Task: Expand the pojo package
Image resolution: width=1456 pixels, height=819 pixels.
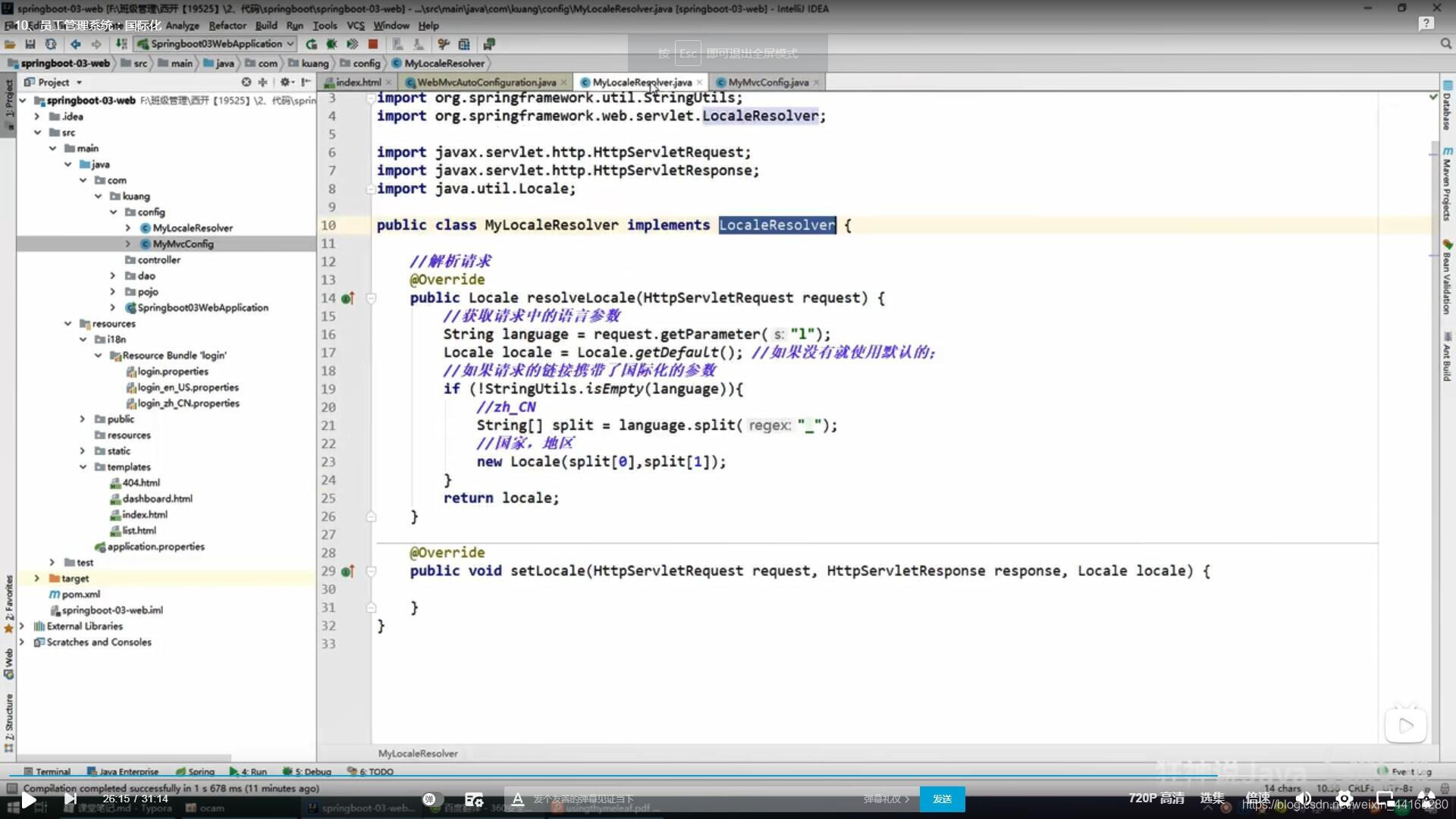Action: coord(113,292)
